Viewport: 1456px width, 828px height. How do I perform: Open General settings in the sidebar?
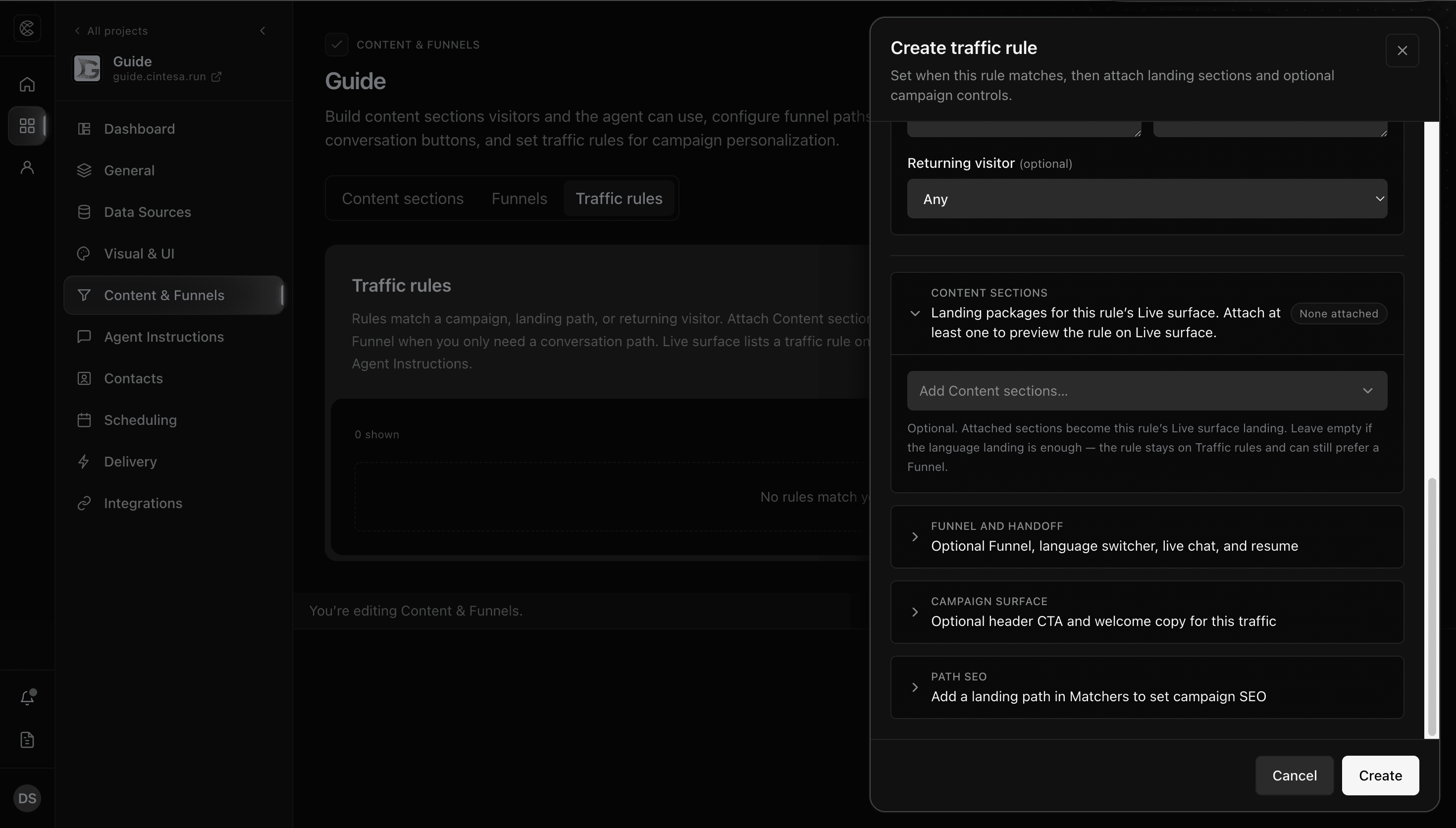174,171
